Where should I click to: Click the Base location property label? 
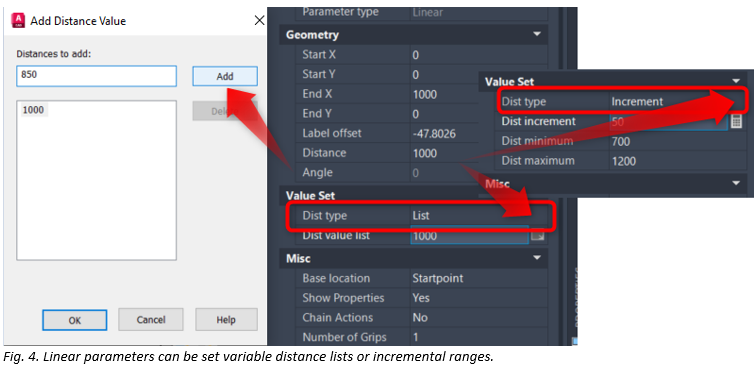pyautogui.click(x=336, y=278)
